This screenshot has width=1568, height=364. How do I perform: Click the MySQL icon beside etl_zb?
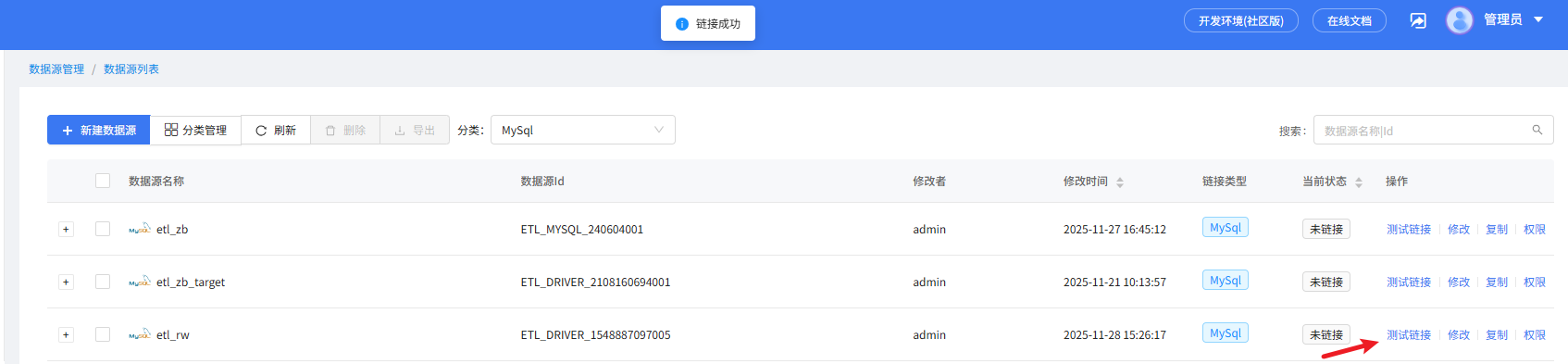[x=140, y=229]
